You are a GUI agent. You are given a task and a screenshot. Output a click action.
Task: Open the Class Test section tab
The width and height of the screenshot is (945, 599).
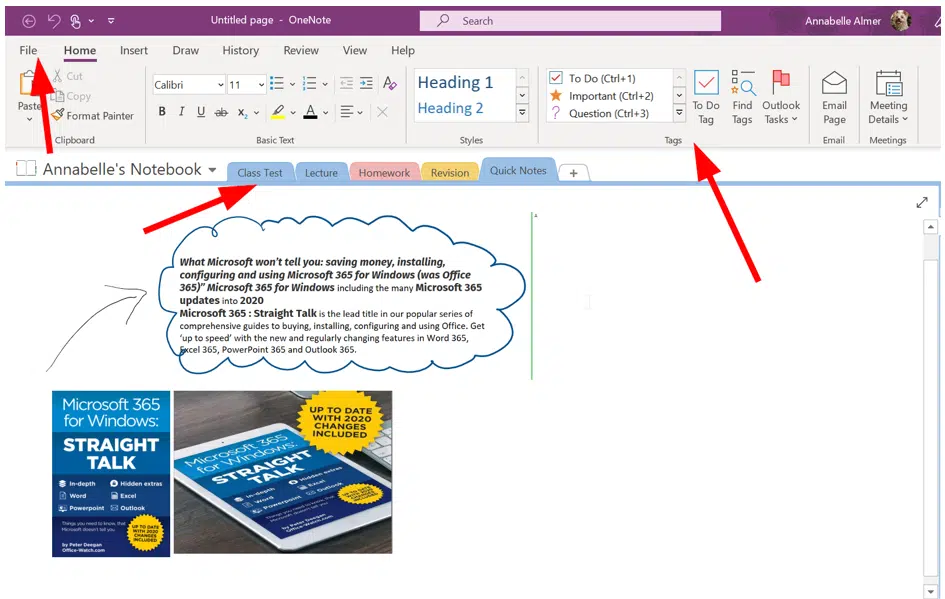coord(260,173)
